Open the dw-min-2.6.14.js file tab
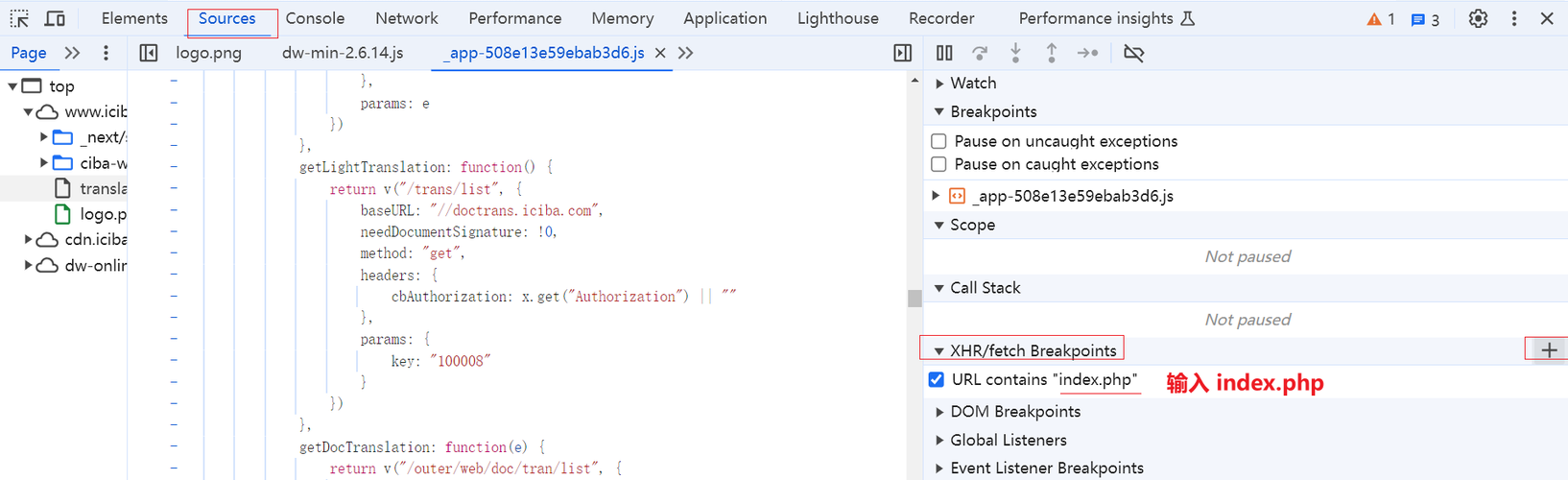Screen dimensions: 1568x480 point(343,53)
